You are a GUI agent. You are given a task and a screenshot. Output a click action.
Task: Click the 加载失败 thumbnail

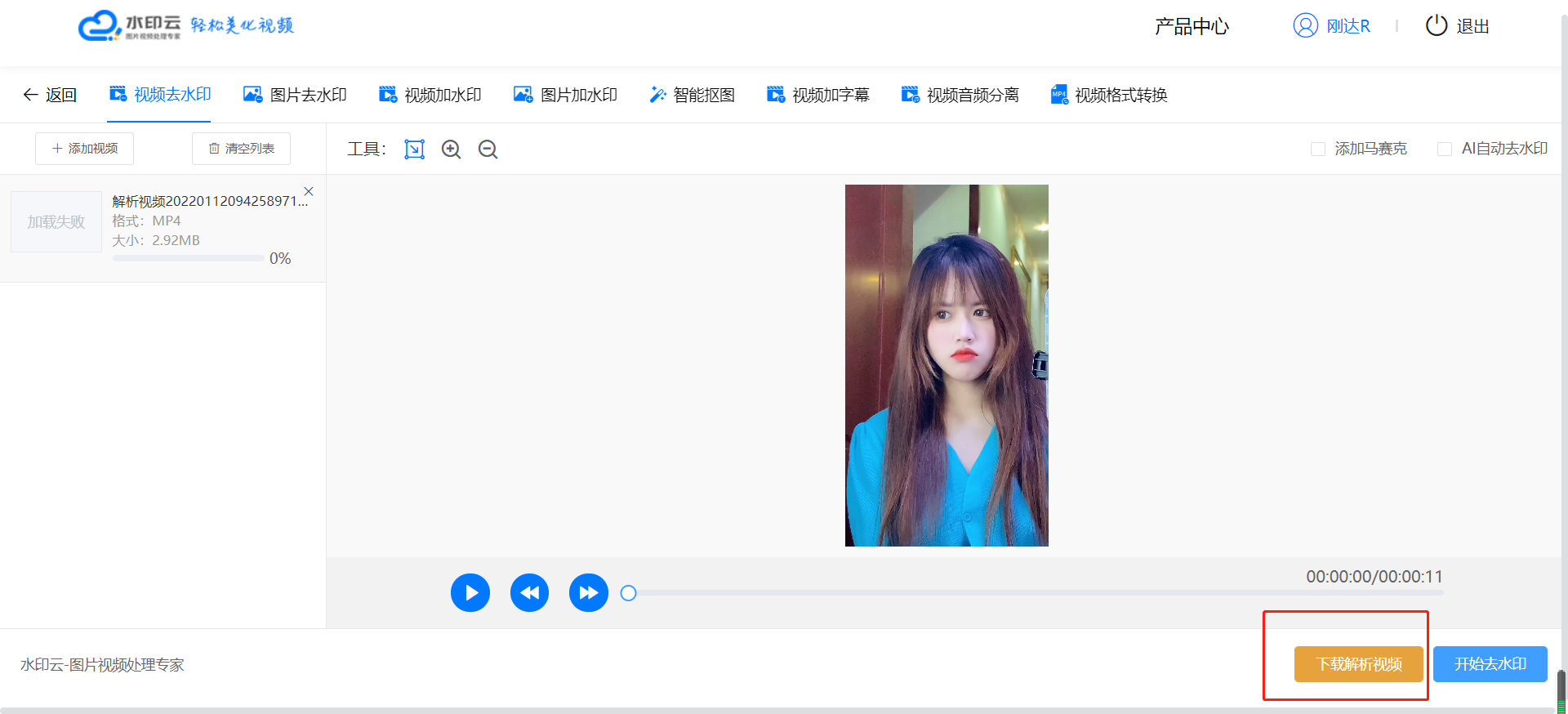coord(56,221)
